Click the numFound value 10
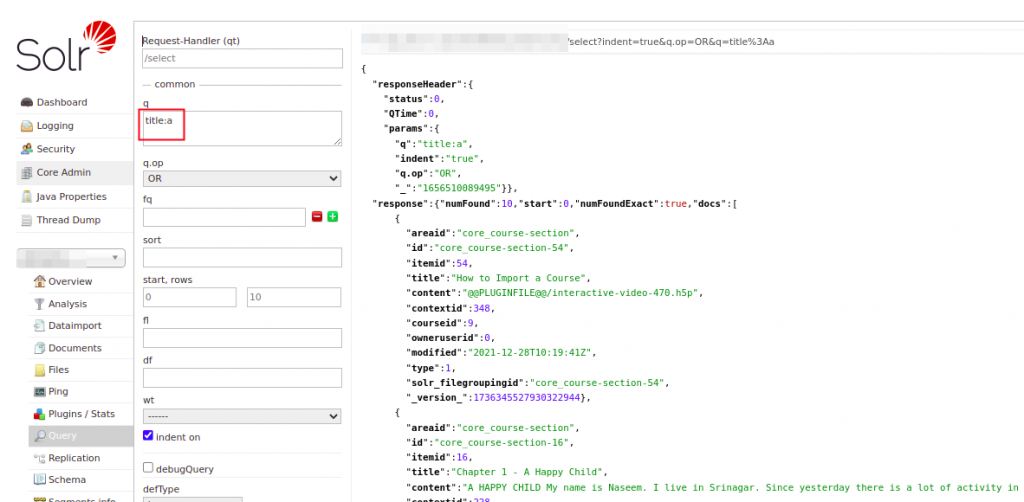 point(507,204)
